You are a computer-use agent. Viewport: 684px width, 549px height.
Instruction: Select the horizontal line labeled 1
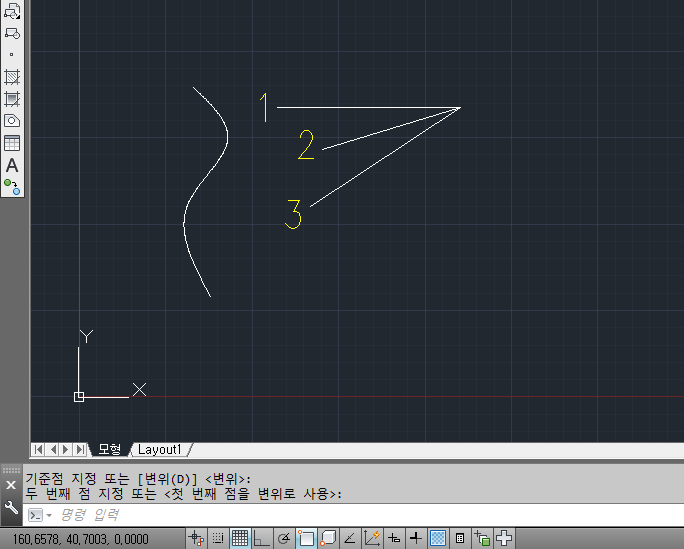[x=369, y=107]
